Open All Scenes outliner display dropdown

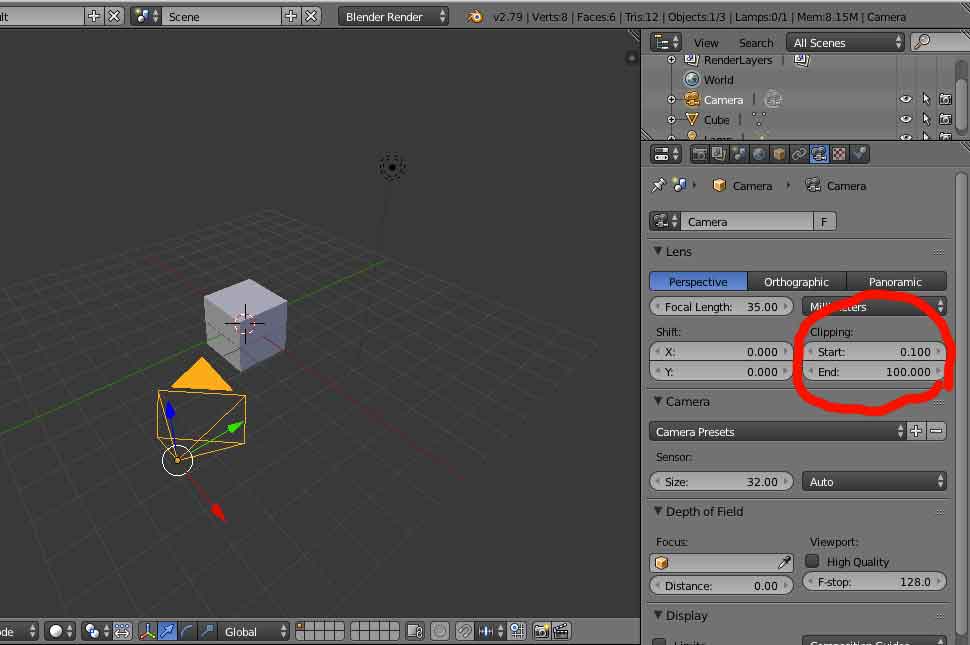[845, 42]
